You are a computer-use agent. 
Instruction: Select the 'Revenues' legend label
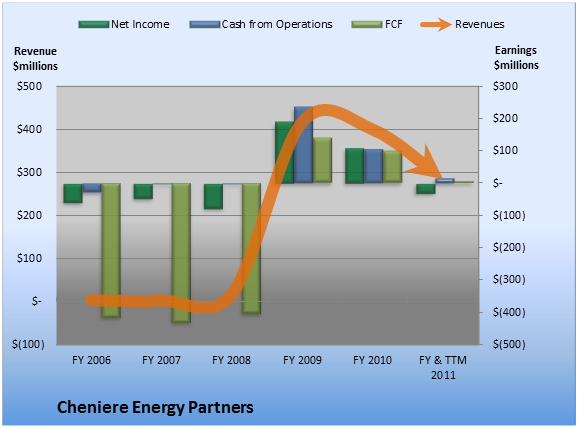point(479,24)
